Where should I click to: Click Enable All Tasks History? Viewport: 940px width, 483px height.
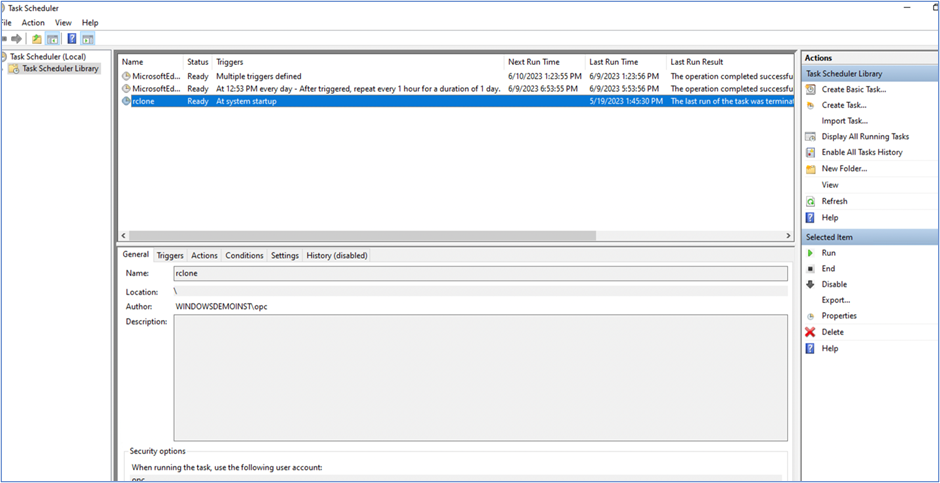(861, 152)
